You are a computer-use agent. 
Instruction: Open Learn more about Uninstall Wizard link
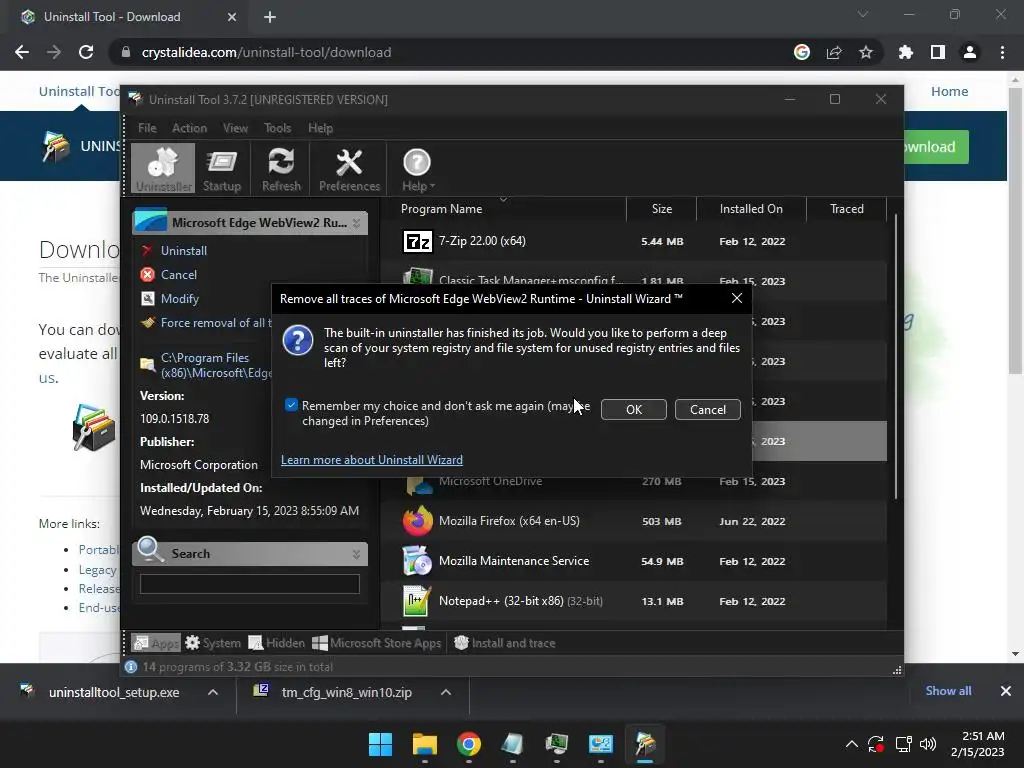[372, 460]
